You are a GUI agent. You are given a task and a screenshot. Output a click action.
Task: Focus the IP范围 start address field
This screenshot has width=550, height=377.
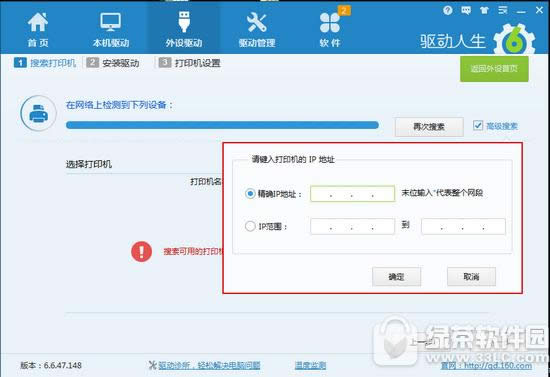coord(353,226)
